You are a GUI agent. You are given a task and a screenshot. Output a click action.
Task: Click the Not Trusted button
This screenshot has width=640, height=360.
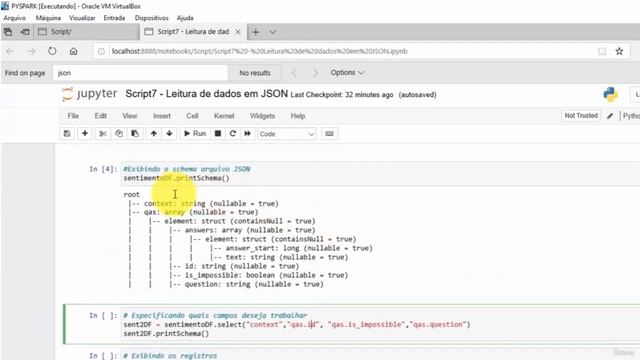(581, 116)
